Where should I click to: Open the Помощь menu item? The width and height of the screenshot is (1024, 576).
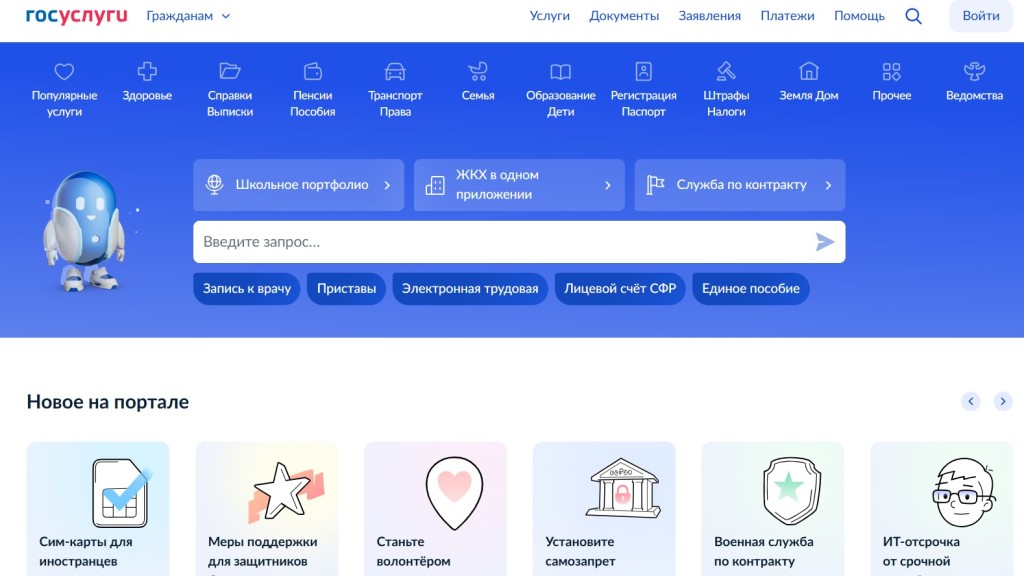(859, 16)
